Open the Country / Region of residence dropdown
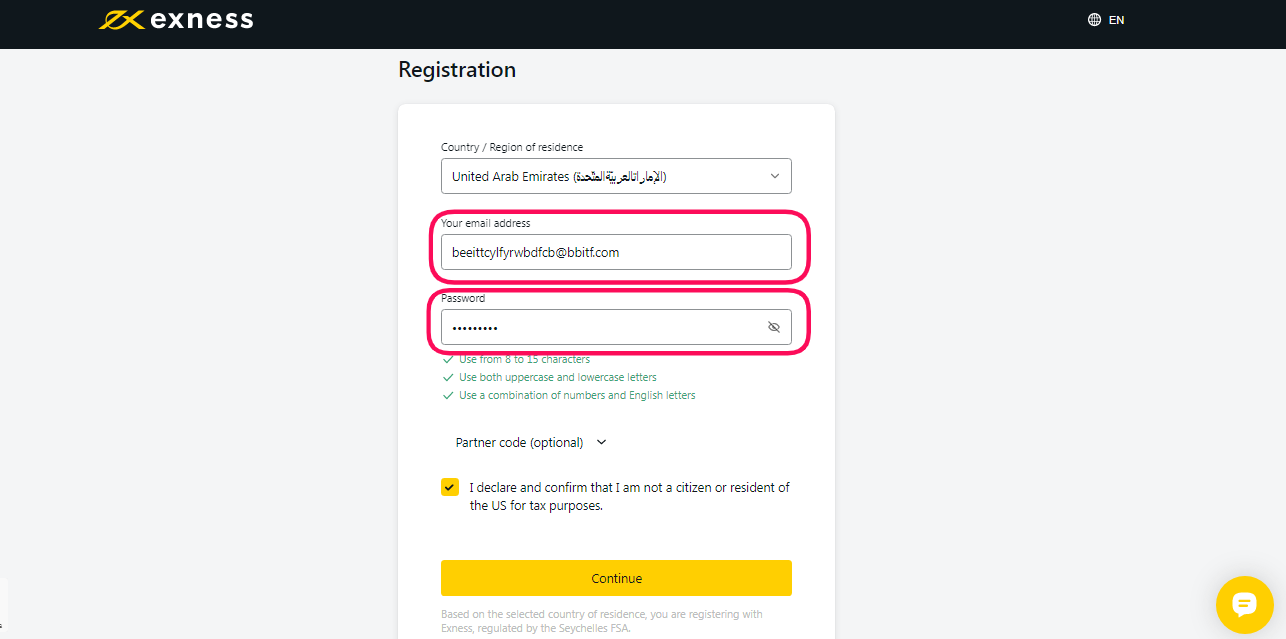 click(x=616, y=176)
